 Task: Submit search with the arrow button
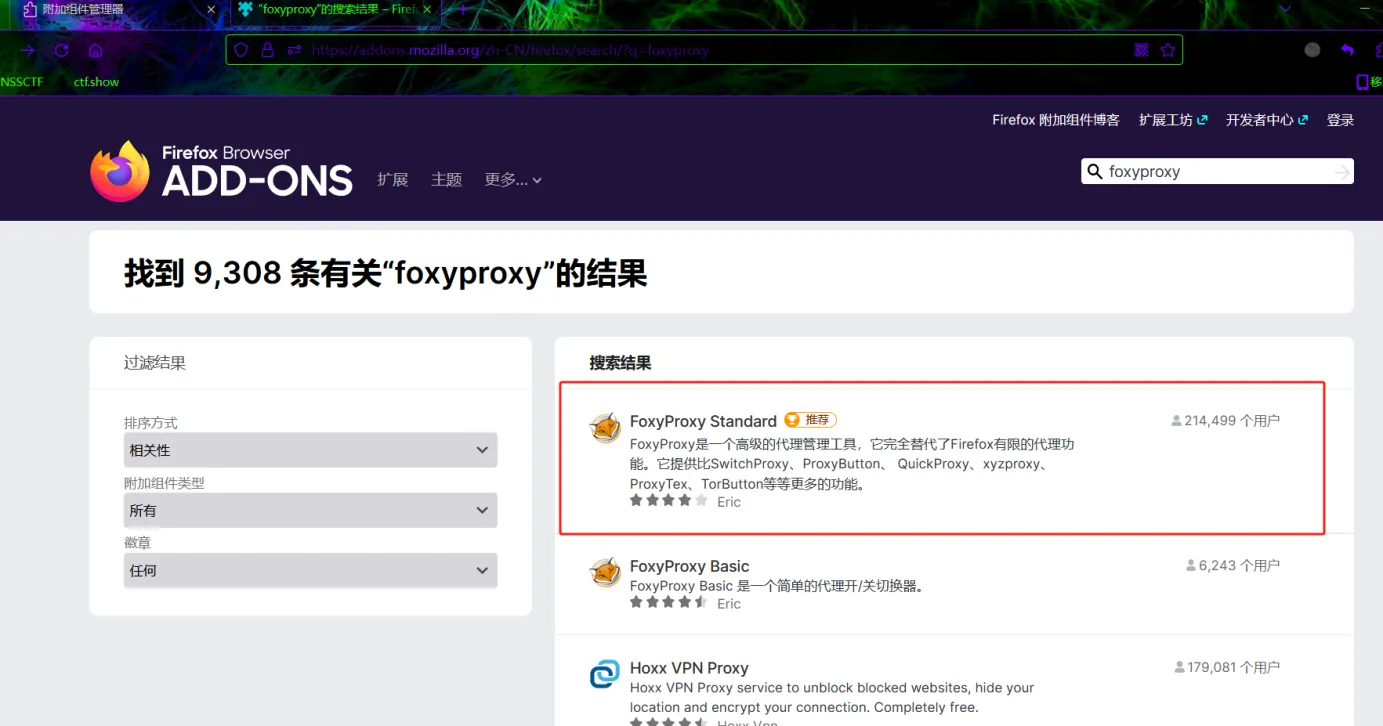point(1341,173)
